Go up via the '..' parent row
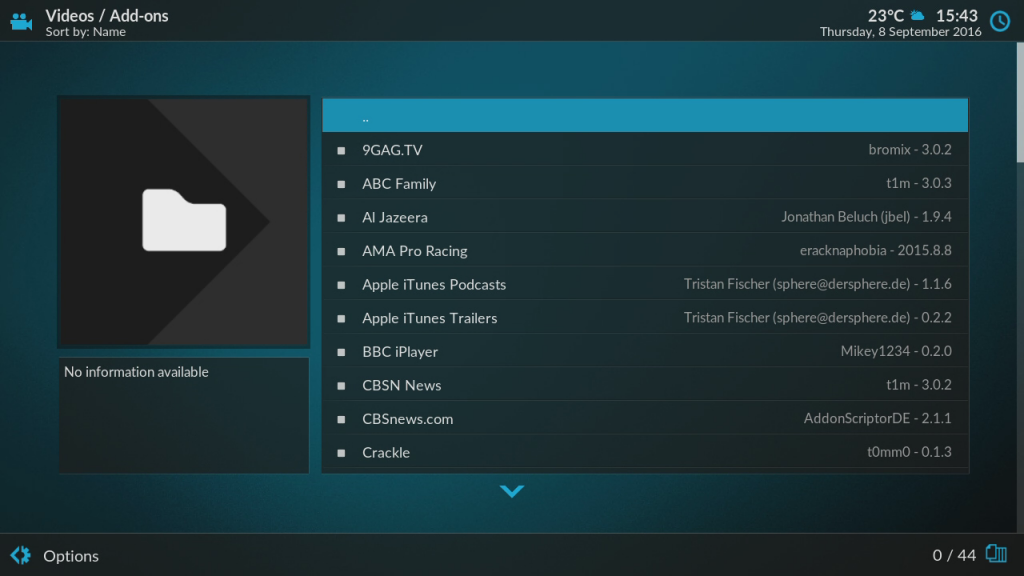The width and height of the screenshot is (1024, 576). tap(645, 116)
